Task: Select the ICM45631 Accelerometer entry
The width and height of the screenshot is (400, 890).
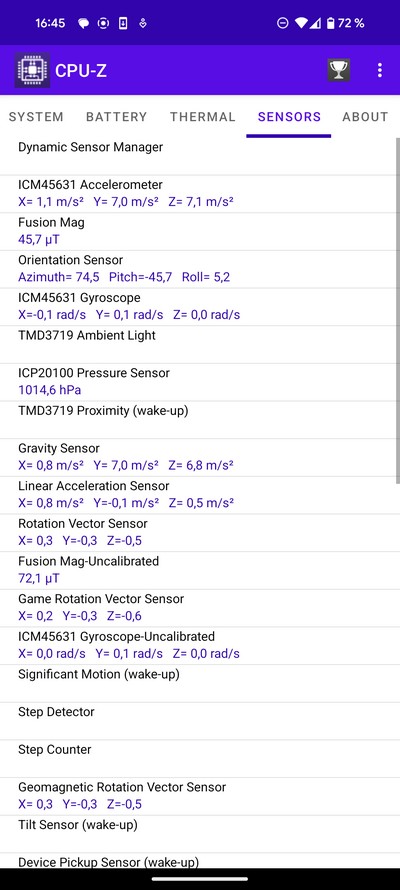Action: tap(197, 194)
